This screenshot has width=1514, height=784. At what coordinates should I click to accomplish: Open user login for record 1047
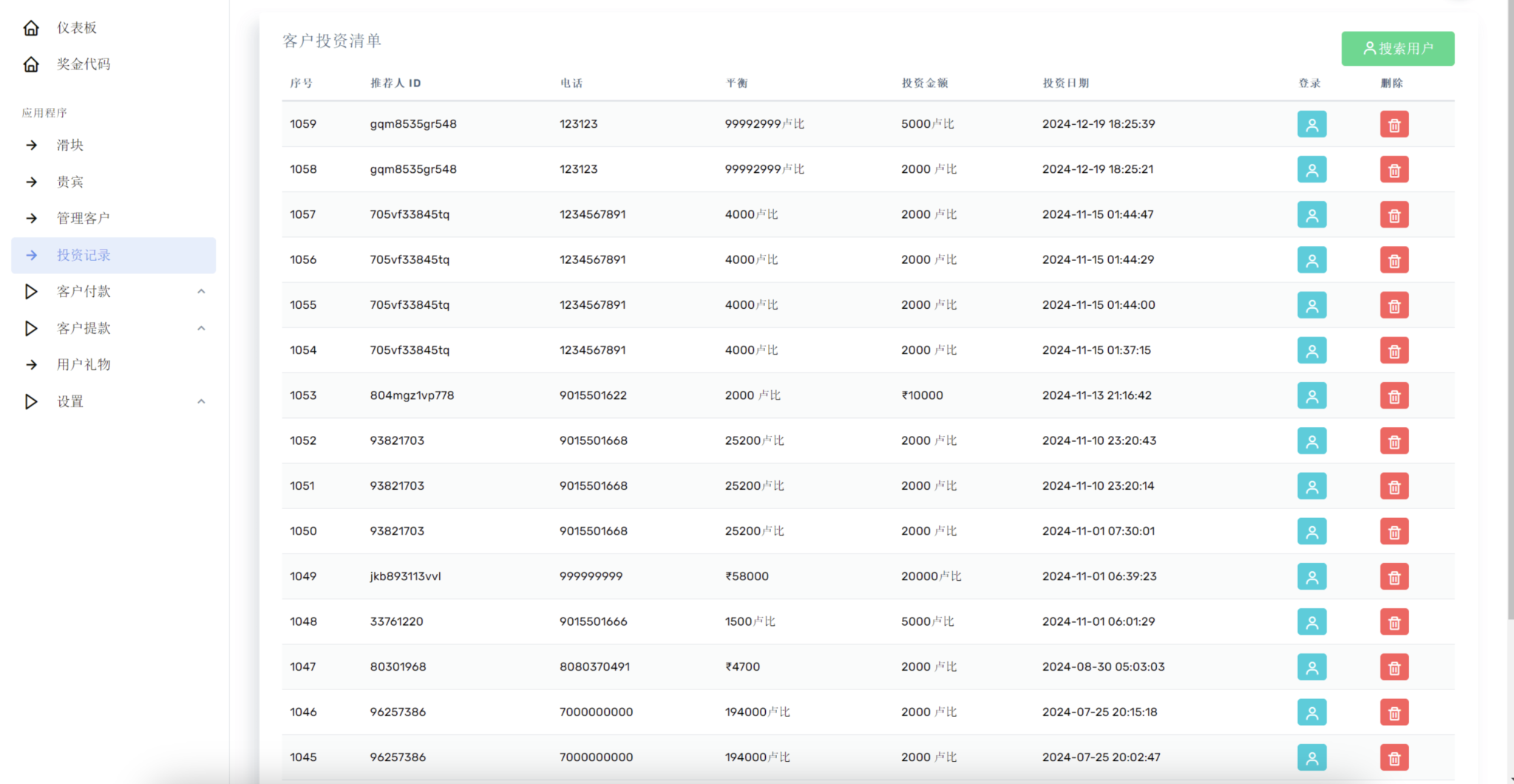pos(1311,667)
